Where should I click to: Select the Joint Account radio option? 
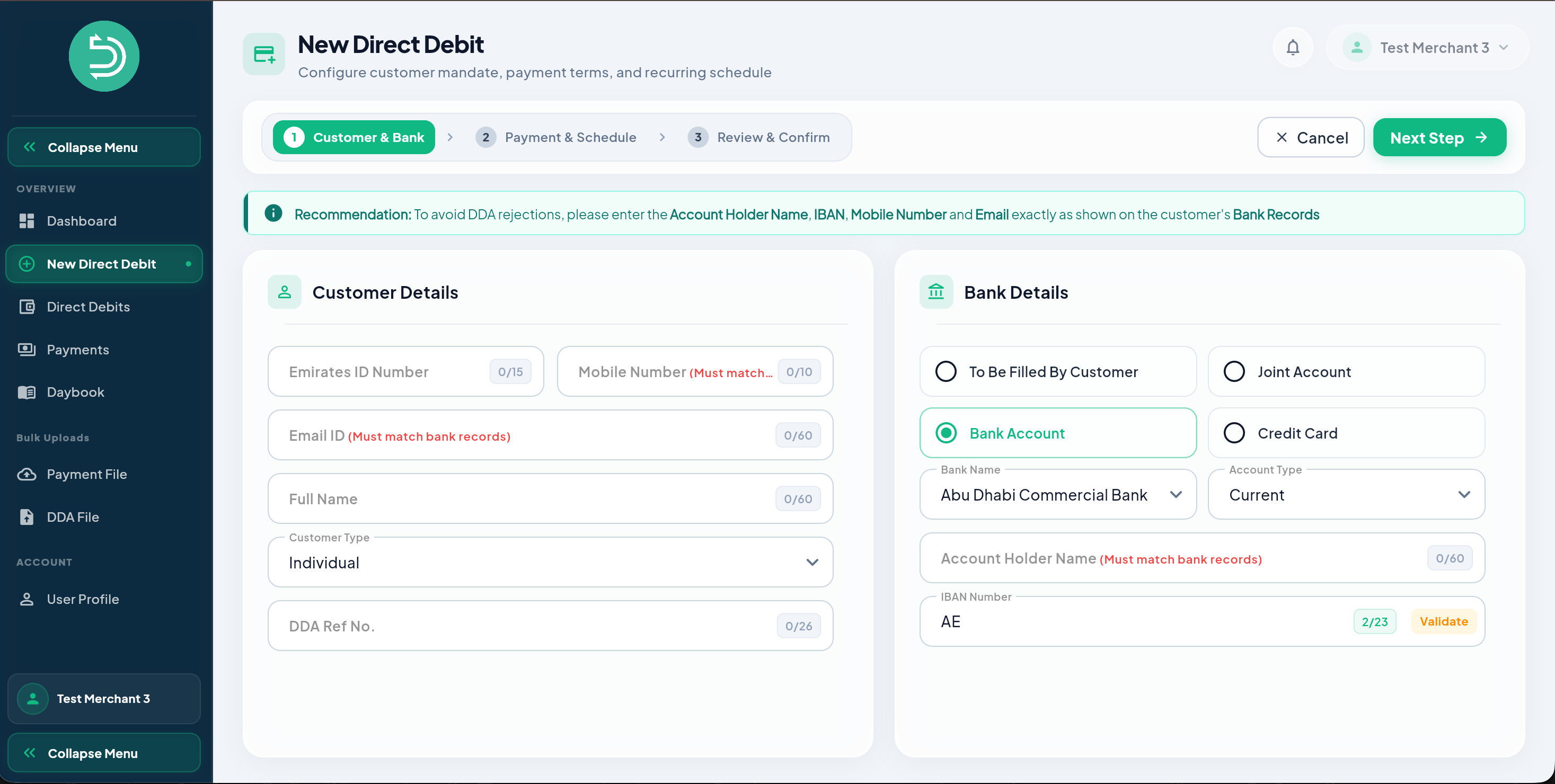tap(1346, 372)
